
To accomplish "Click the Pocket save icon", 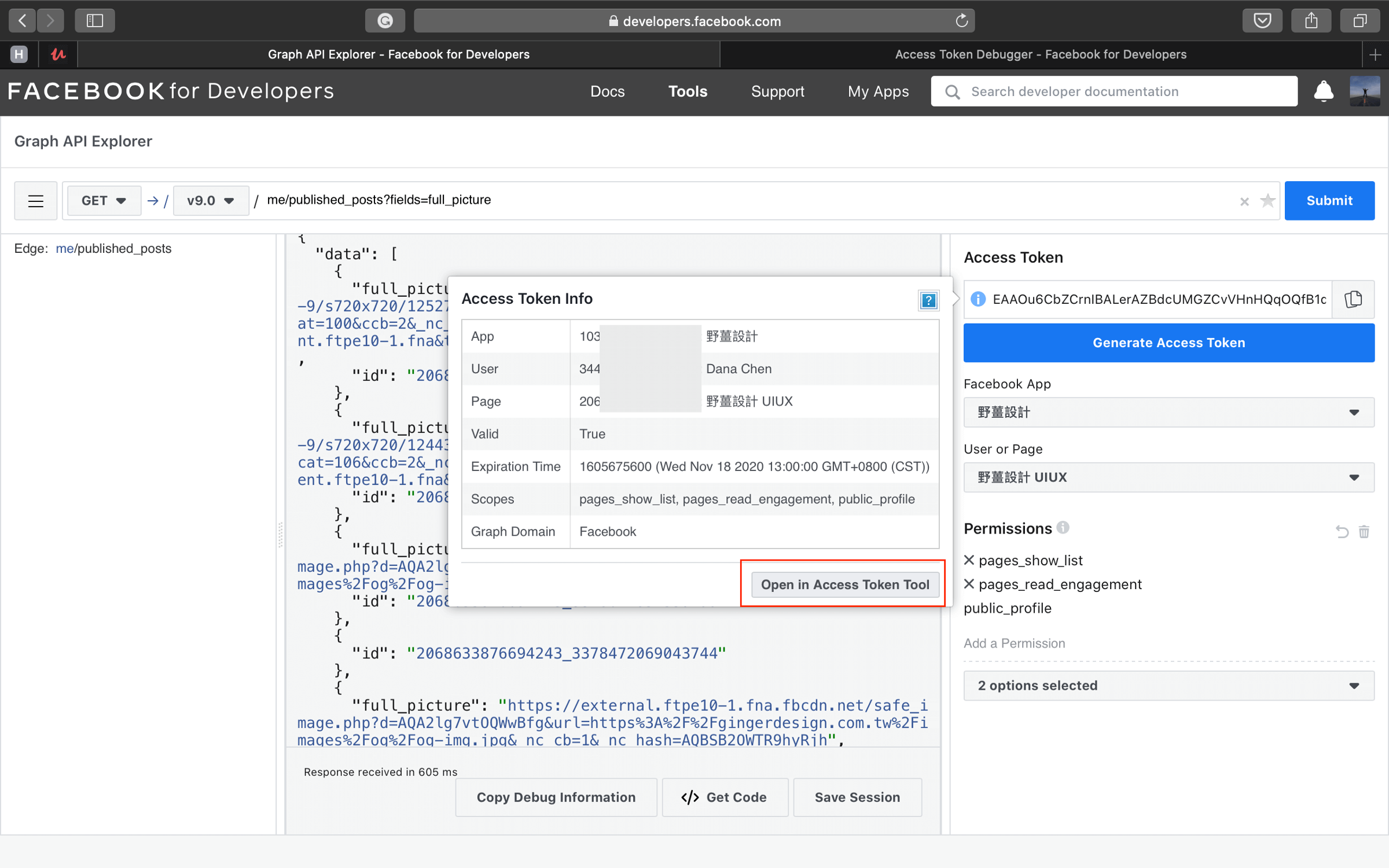I will point(1262,21).
